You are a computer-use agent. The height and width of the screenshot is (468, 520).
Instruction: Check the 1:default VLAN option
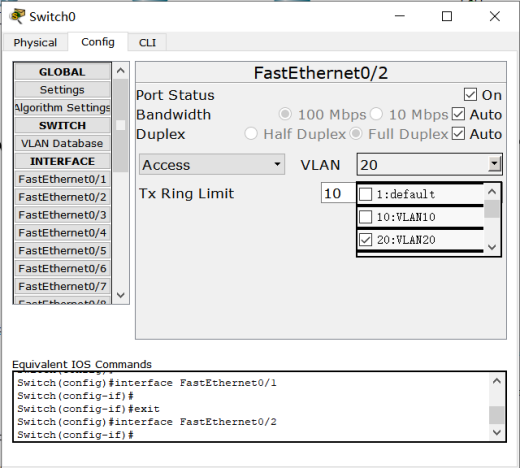point(366,194)
